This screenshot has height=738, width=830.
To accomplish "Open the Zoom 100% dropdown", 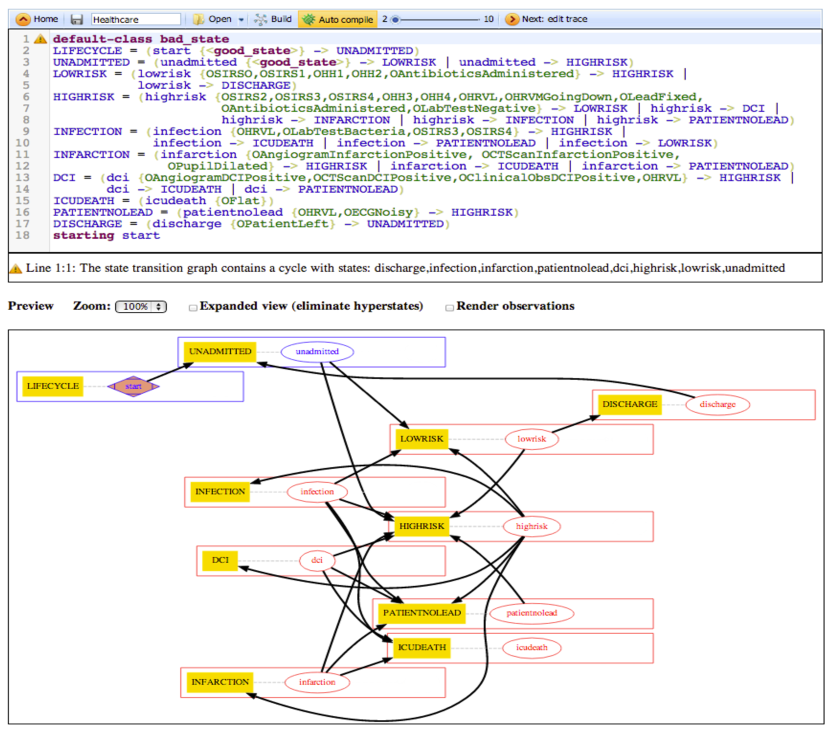I will coord(141,306).
